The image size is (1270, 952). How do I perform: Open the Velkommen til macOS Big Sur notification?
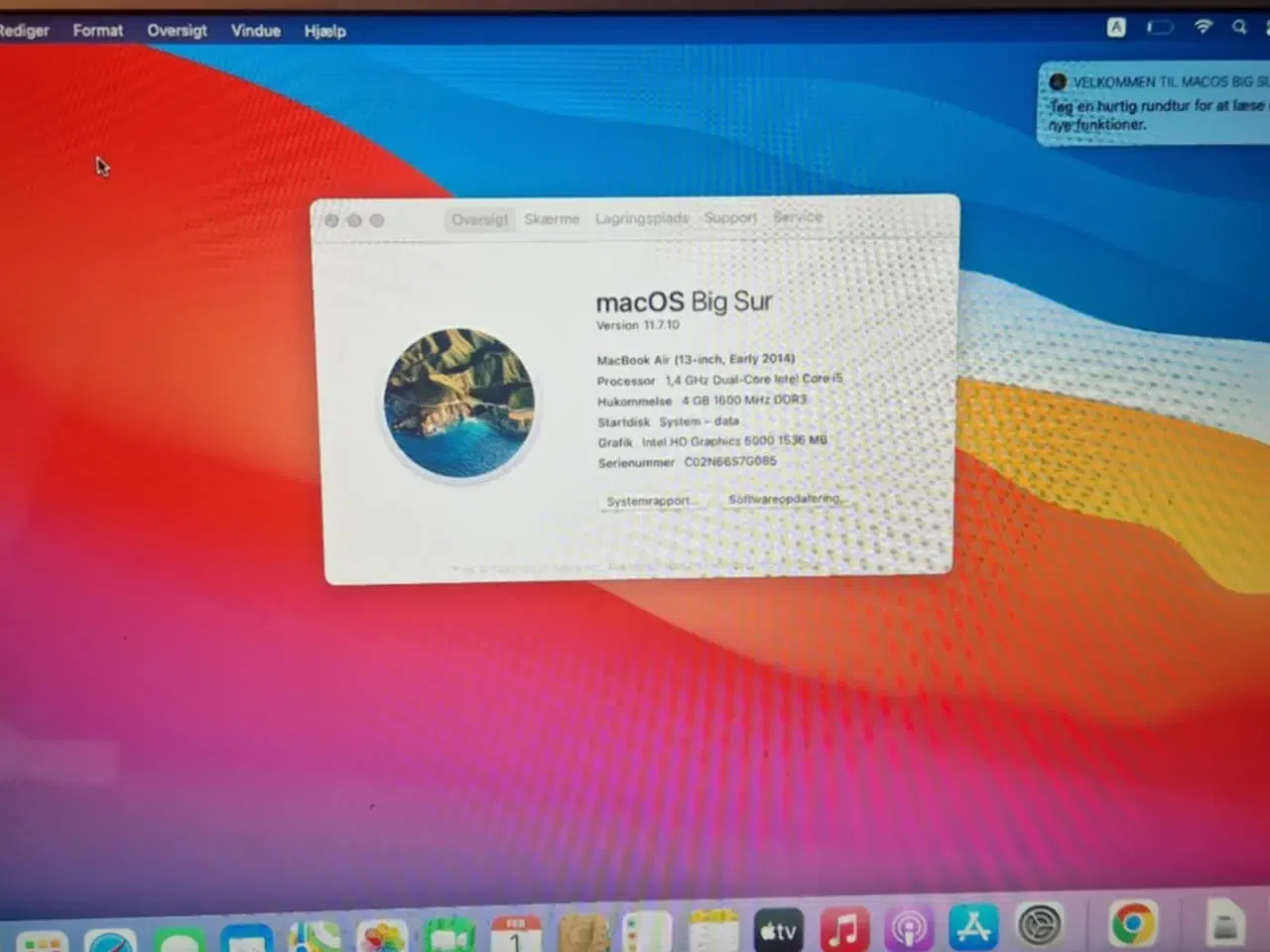click(x=1154, y=103)
